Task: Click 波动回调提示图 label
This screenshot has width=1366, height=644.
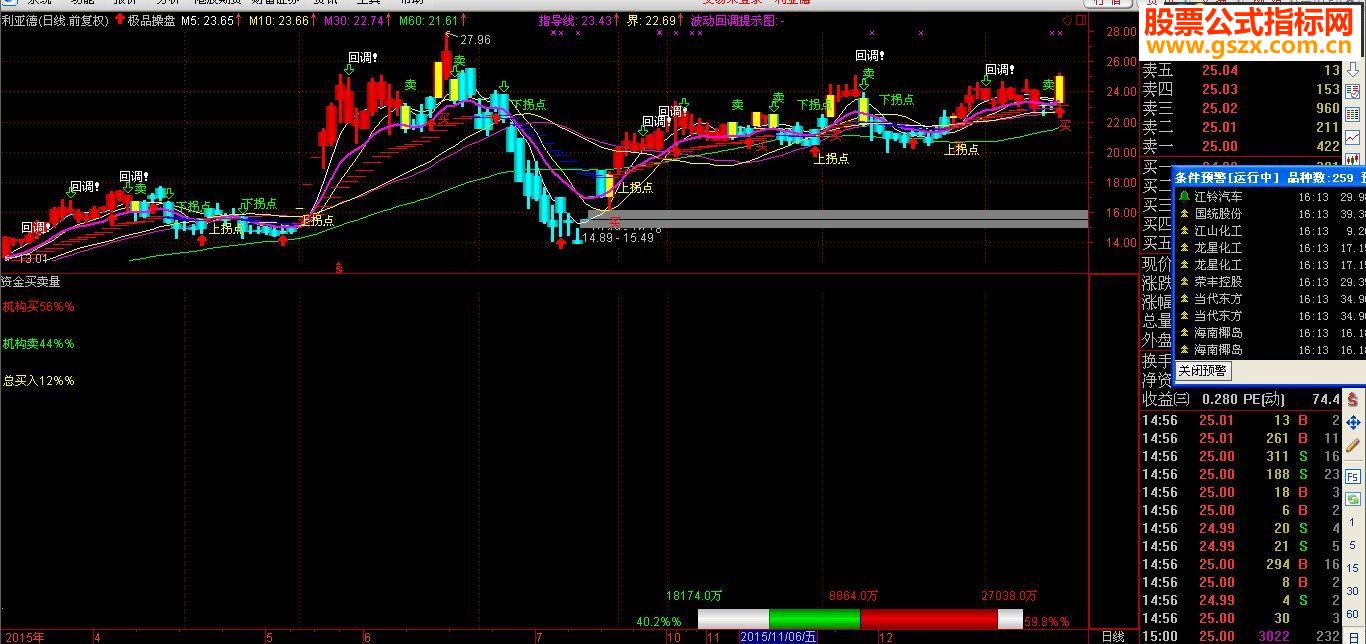Action: click(737, 20)
